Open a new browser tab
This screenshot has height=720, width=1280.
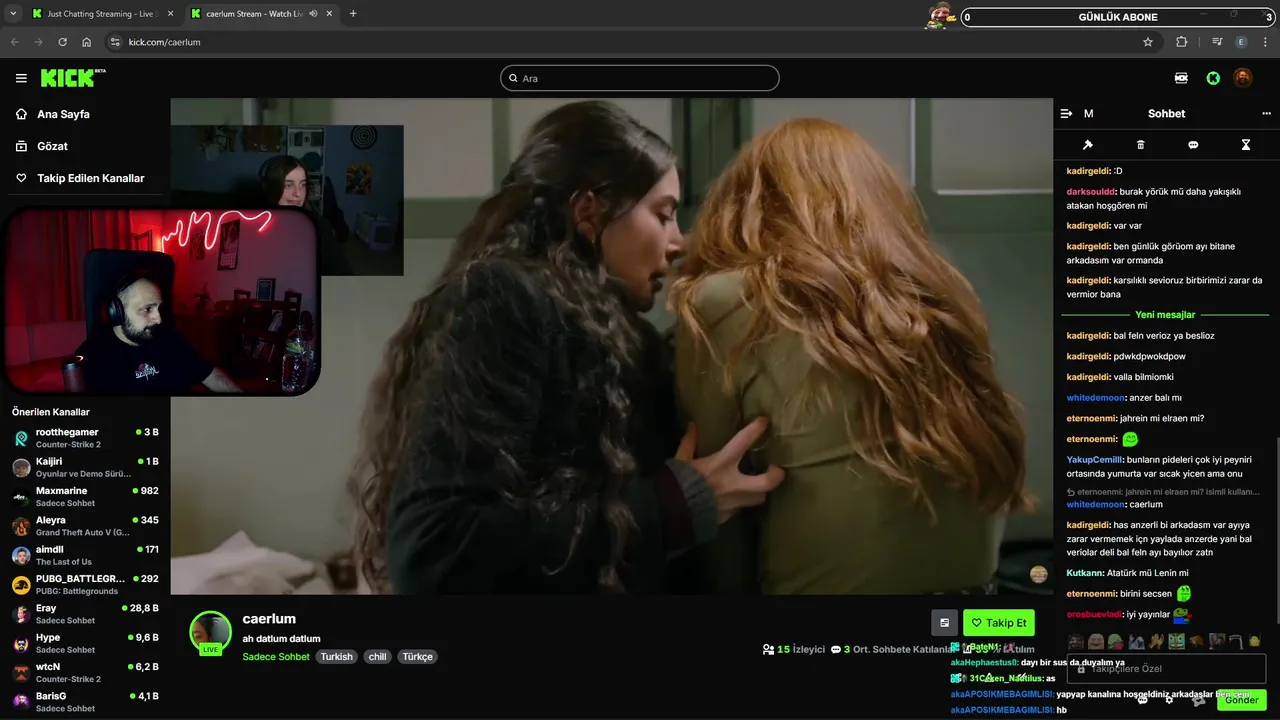tap(353, 14)
